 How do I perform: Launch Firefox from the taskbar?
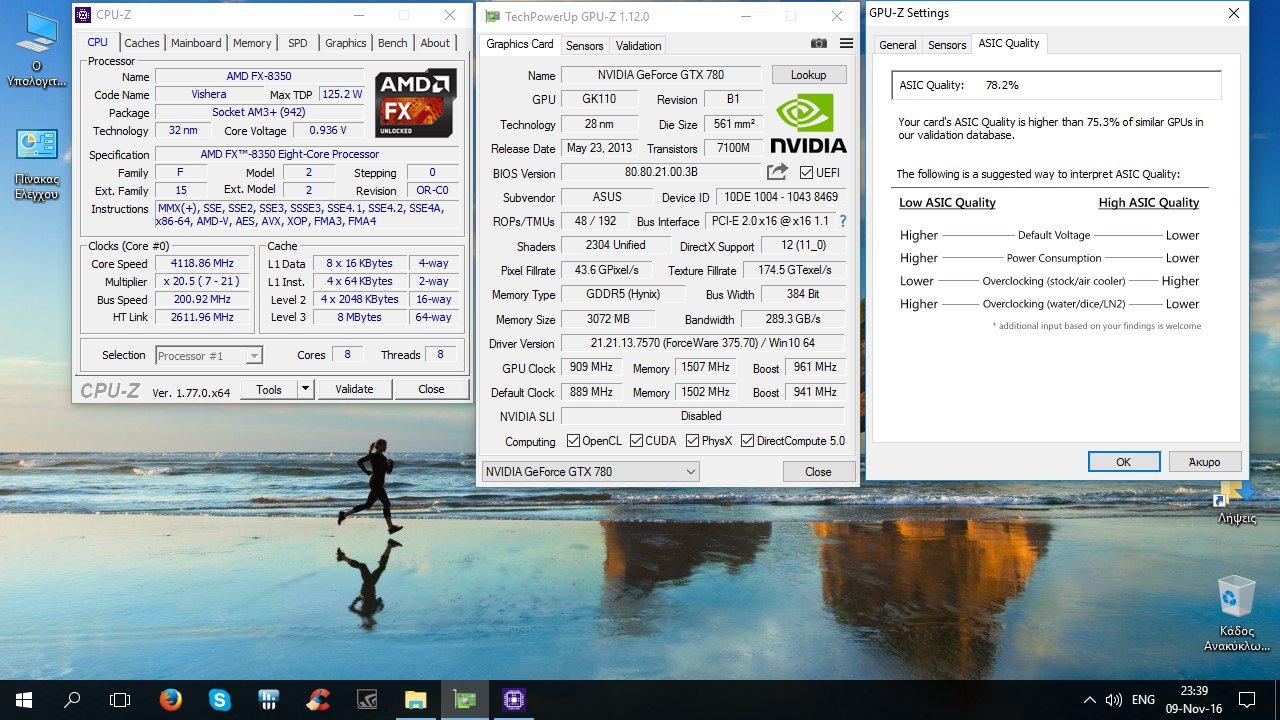171,700
